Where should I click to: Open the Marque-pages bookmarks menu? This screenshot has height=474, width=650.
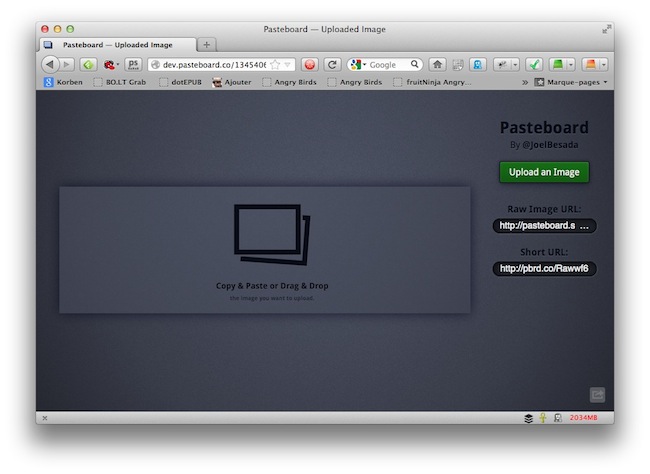[571, 82]
